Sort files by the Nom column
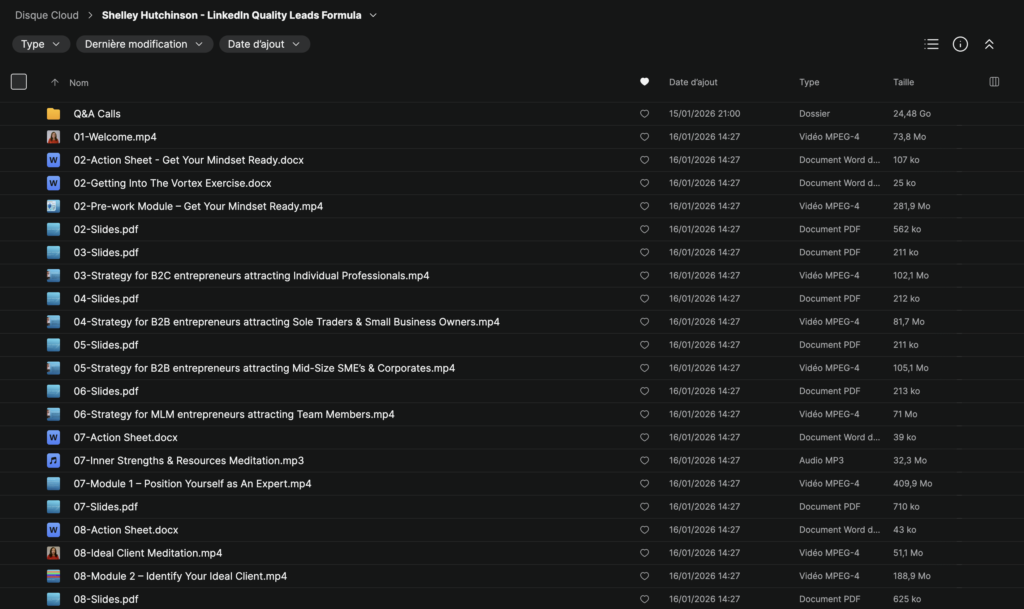The width and height of the screenshot is (1024, 609). pyautogui.click(x=79, y=83)
